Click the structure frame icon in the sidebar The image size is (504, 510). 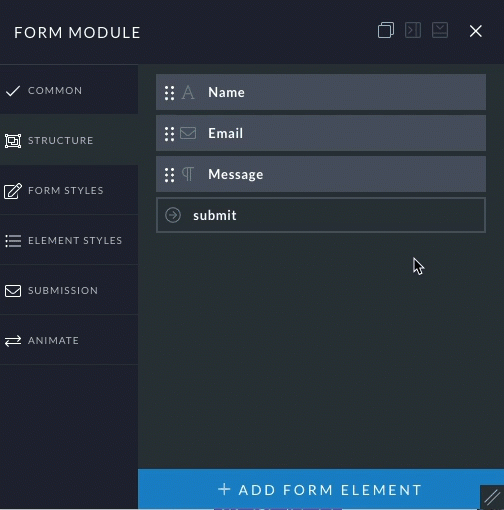13,141
